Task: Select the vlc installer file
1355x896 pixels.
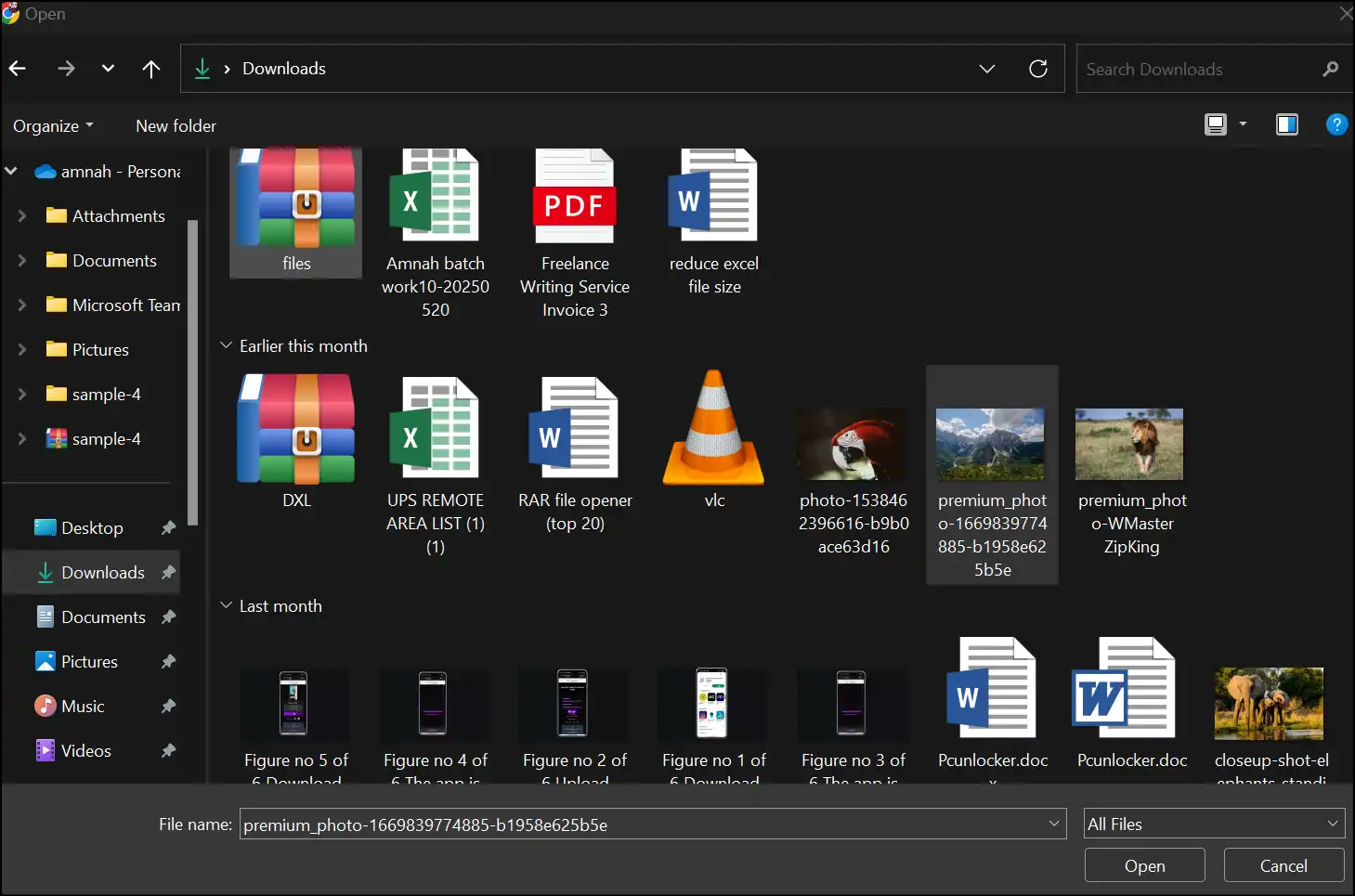Action: pyautogui.click(x=714, y=441)
